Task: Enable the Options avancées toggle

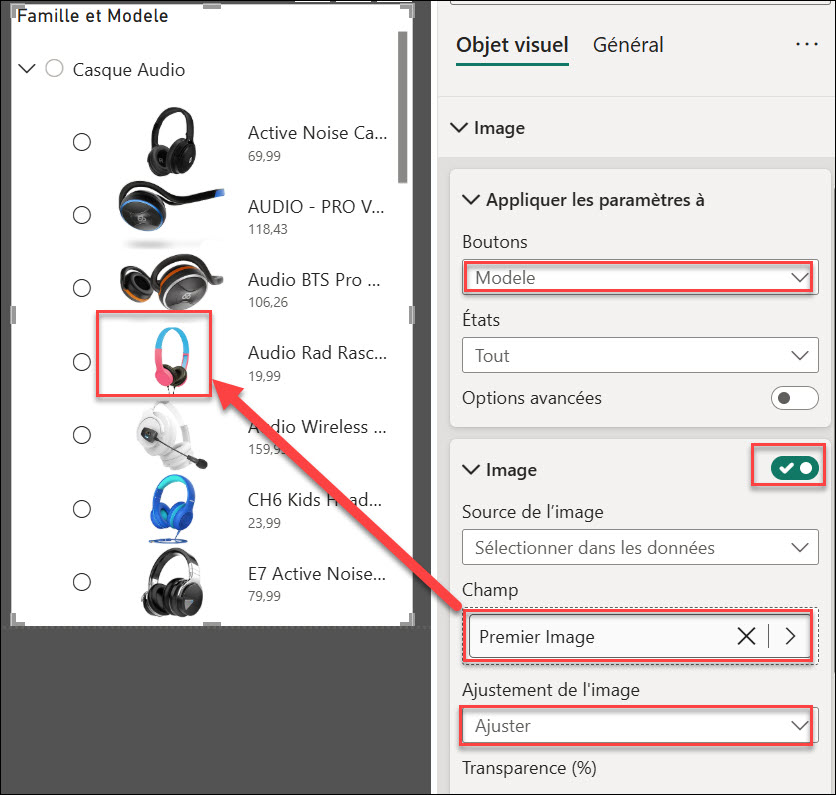Action: click(x=794, y=398)
